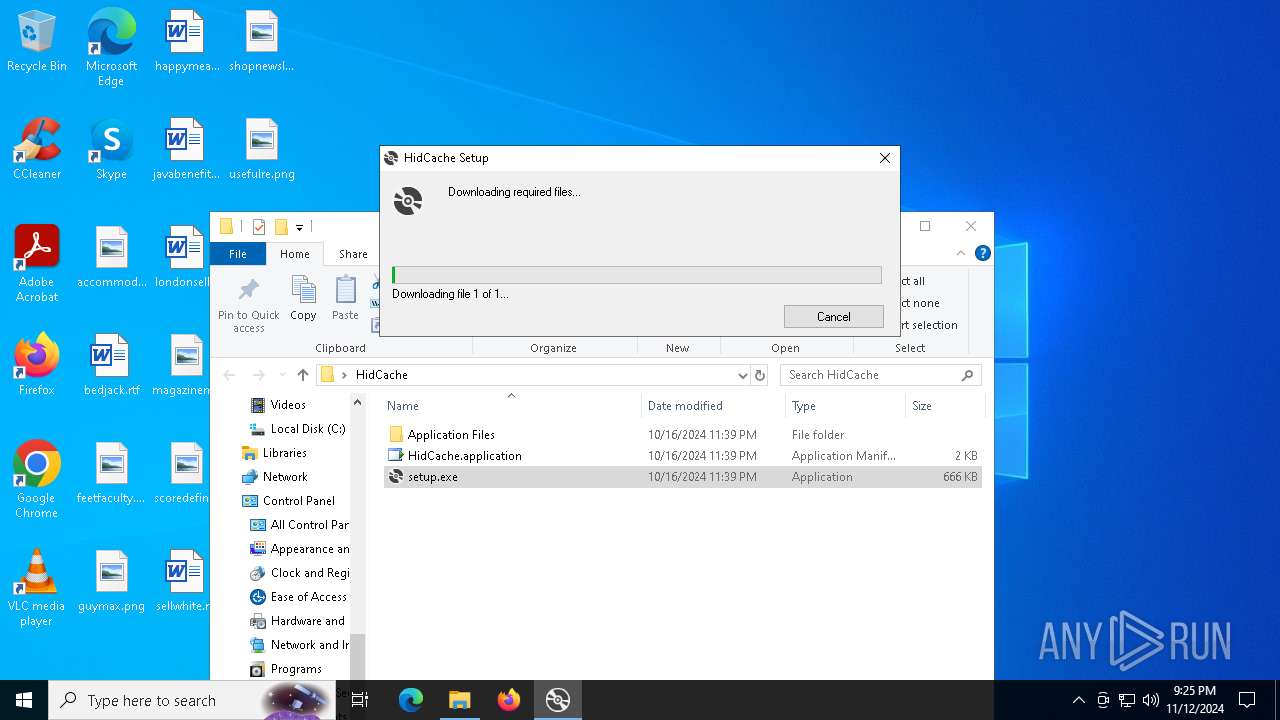Image resolution: width=1280 pixels, height=720 pixels.
Task: Close the HidCache Setup dialog
Action: point(884,158)
